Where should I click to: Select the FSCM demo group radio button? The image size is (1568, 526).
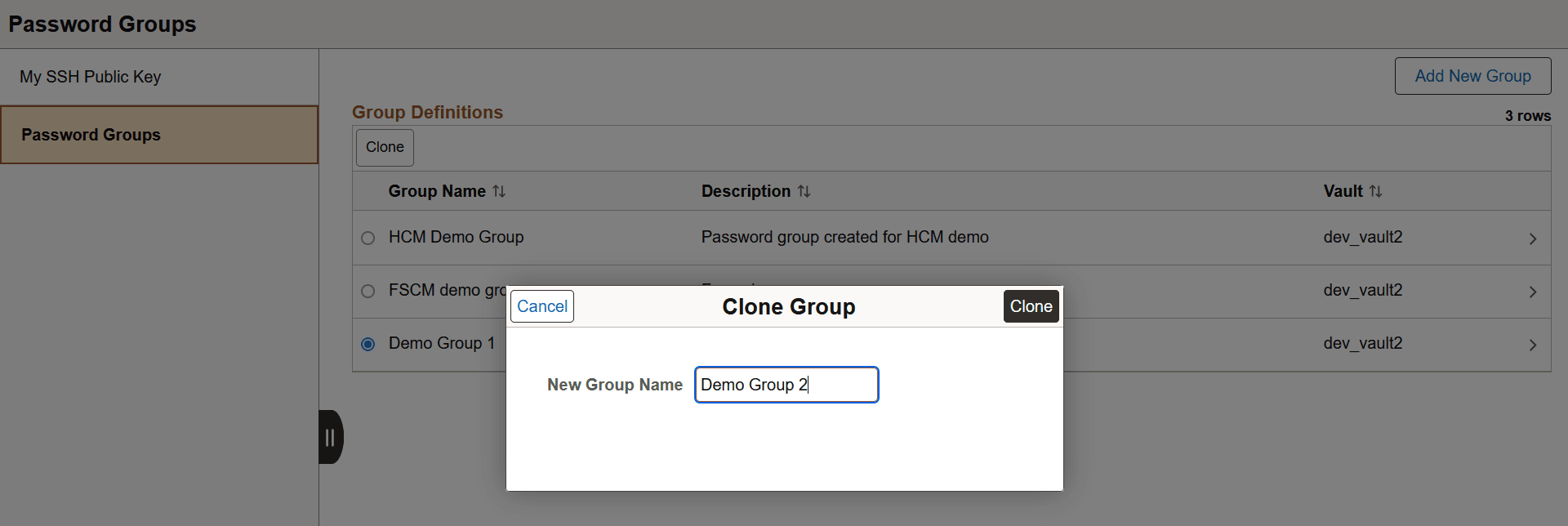click(368, 291)
